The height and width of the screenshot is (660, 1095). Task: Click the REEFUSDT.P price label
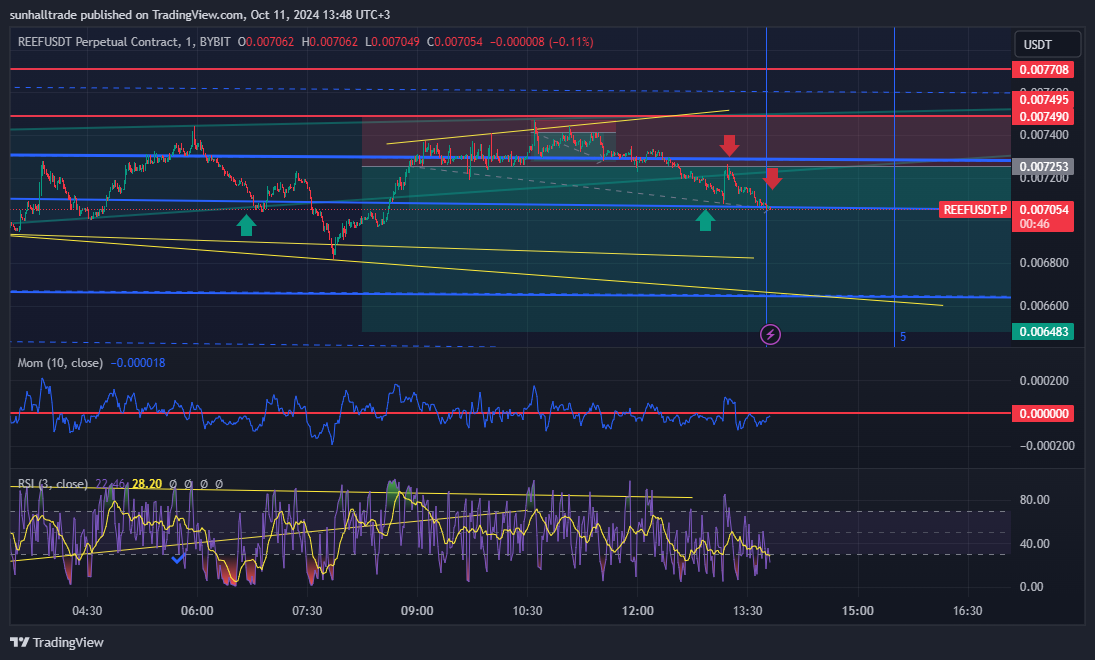975,210
